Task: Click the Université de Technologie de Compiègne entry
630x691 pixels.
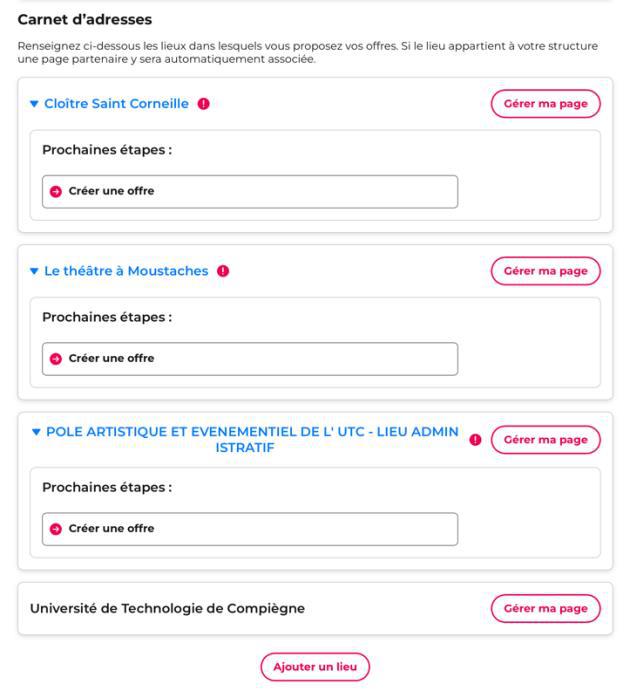Action: coord(167,608)
